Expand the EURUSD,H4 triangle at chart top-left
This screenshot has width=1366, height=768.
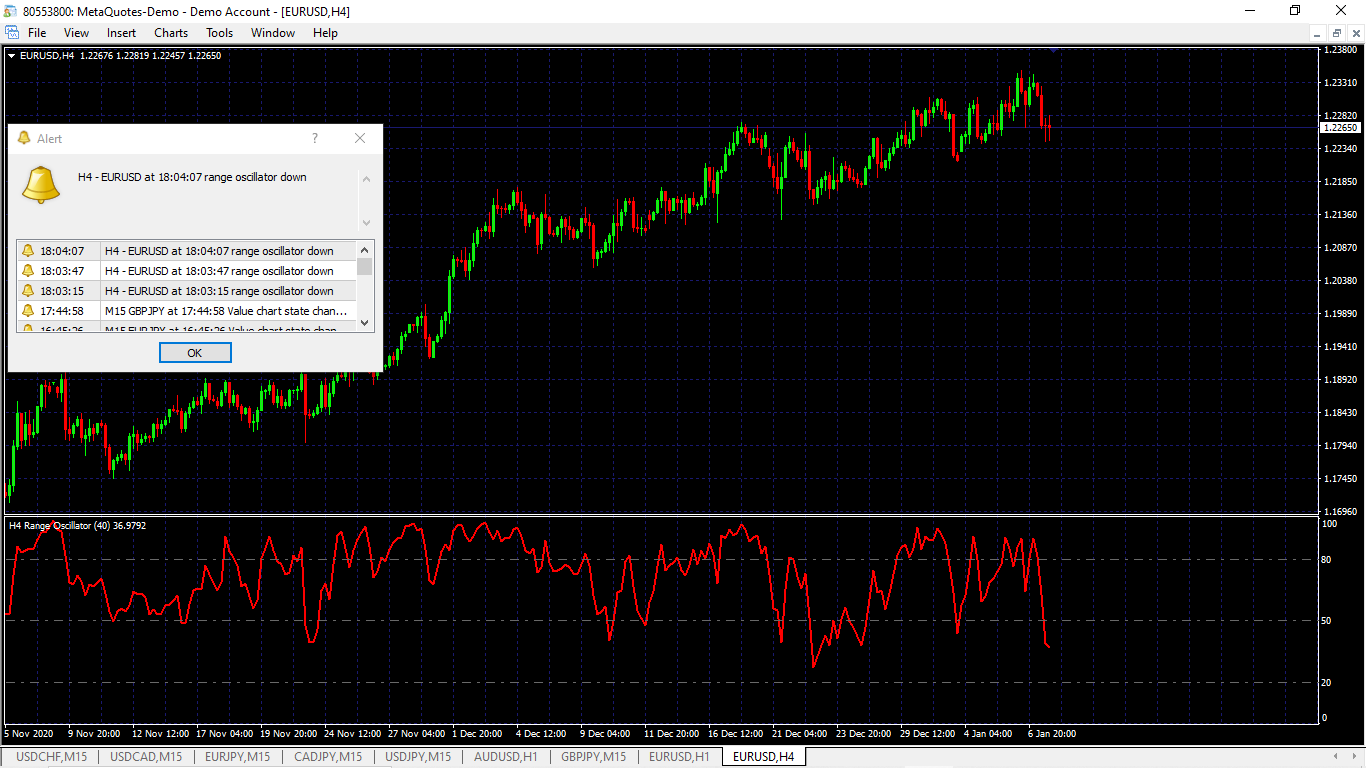[11, 56]
